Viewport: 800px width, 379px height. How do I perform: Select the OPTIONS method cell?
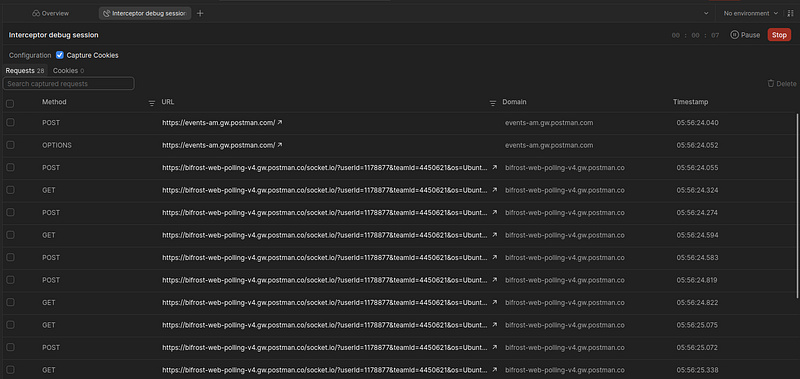pyautogui.click(x=57, y=145)
